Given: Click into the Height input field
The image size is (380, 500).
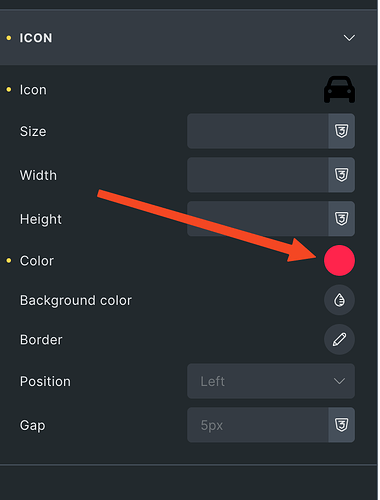Looking at the screenshot, I should [258, 219].
